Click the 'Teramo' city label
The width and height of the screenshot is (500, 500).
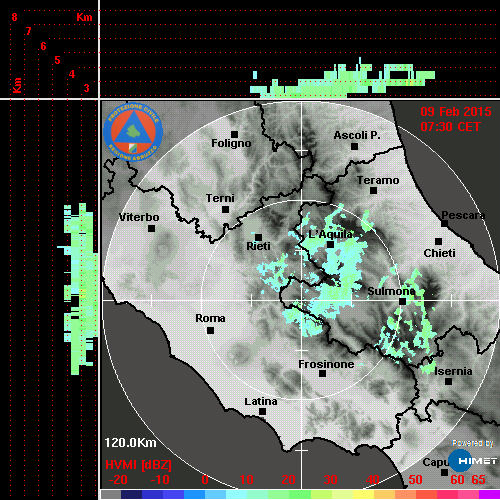(378, 180)
